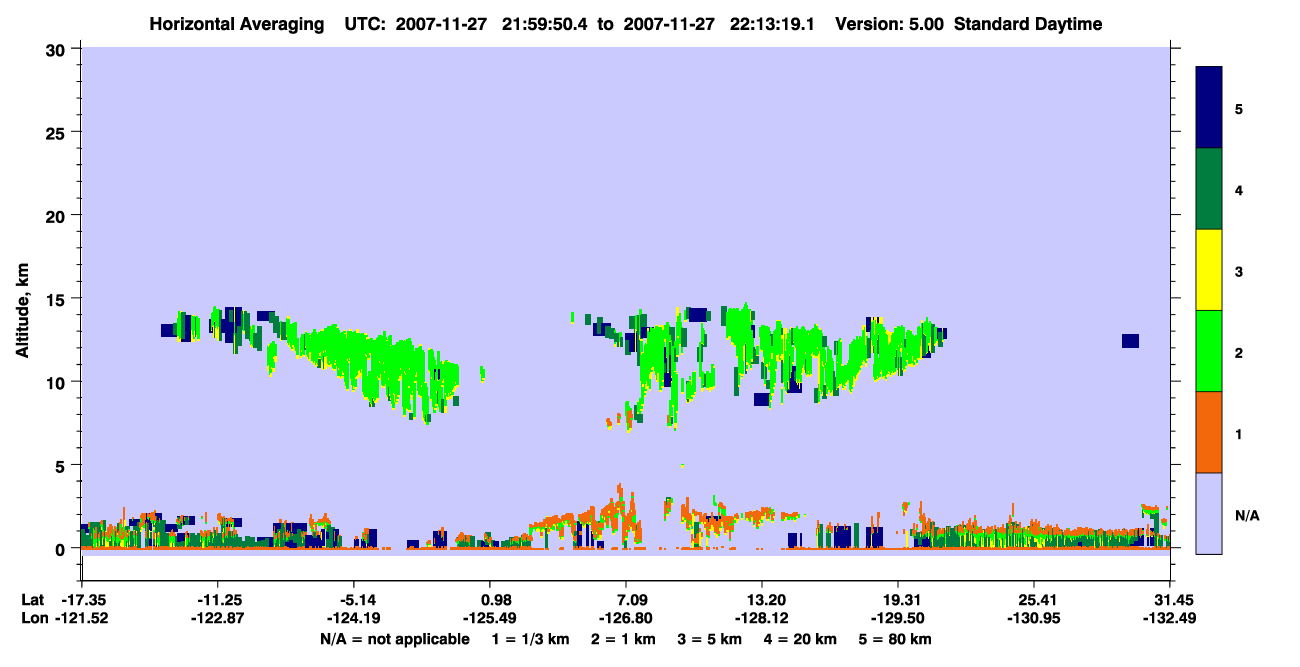Click longitude value '-121.52'
The image size is (1300, 667).
tap(82, 617)
